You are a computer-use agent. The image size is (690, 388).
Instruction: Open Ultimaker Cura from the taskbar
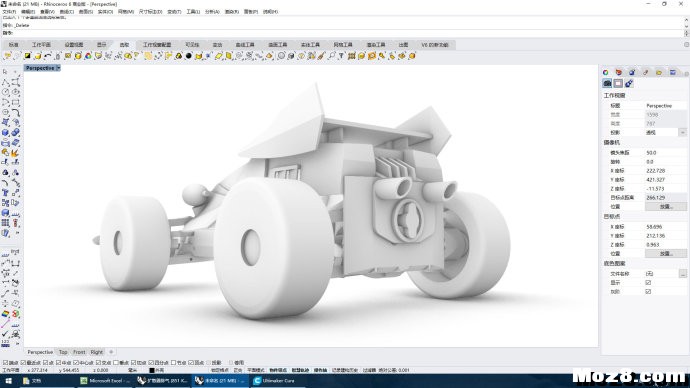point(277,381)
